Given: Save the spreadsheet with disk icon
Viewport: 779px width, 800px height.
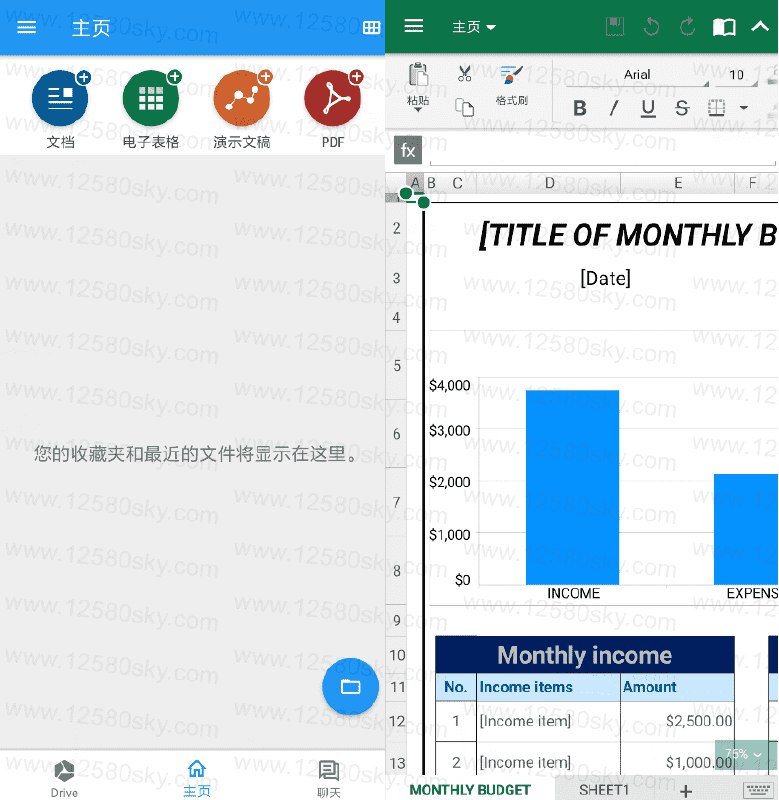Looking at the screenshot, I should pyautogui.click(x=615, y=27).
